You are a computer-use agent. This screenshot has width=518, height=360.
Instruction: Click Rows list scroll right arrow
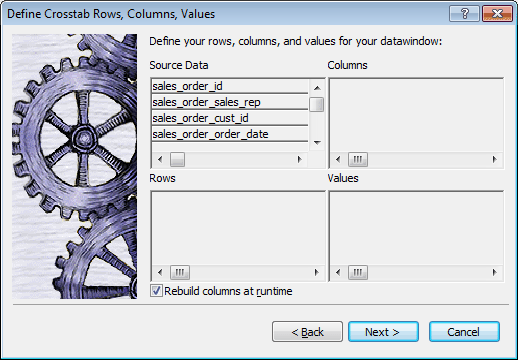(316, 272)
